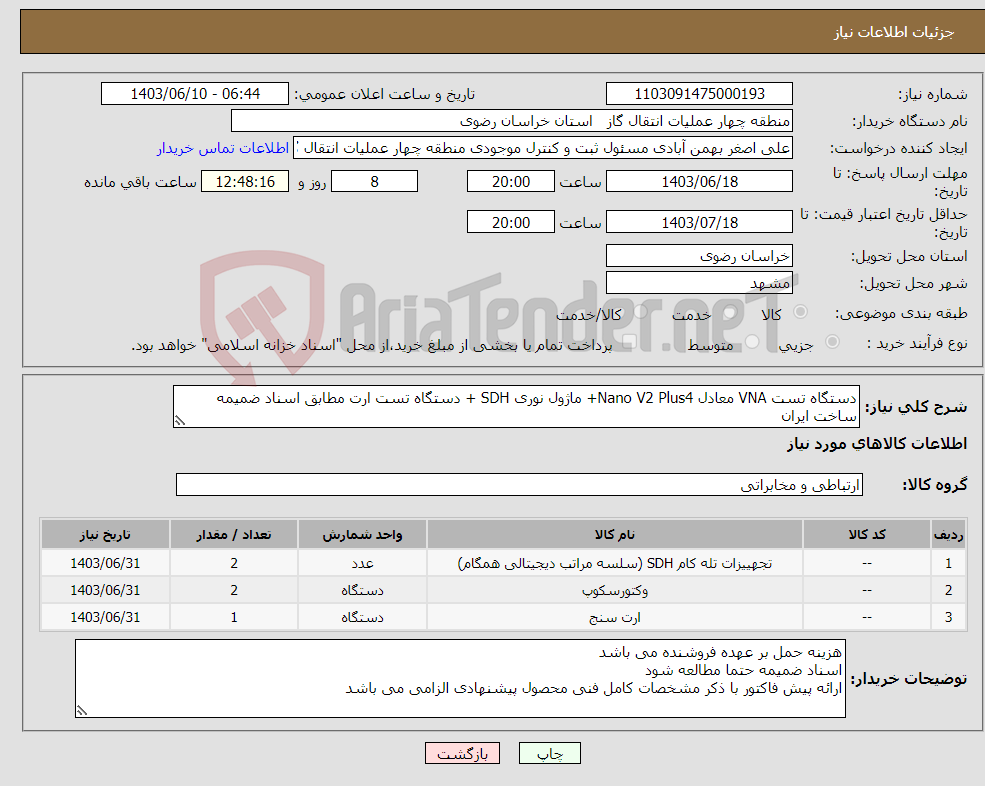Click the response deadline time 20:00 field
The width and height of the screenshot is (985, 786).
pos(511,182)
